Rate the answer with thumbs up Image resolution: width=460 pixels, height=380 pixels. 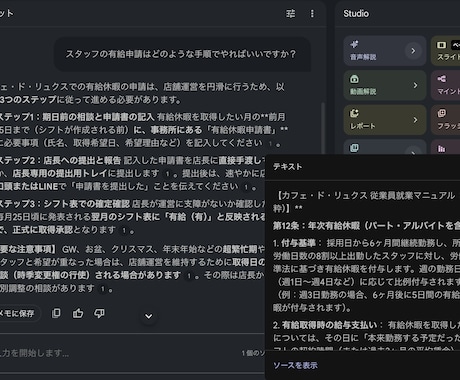coord(78,313)
